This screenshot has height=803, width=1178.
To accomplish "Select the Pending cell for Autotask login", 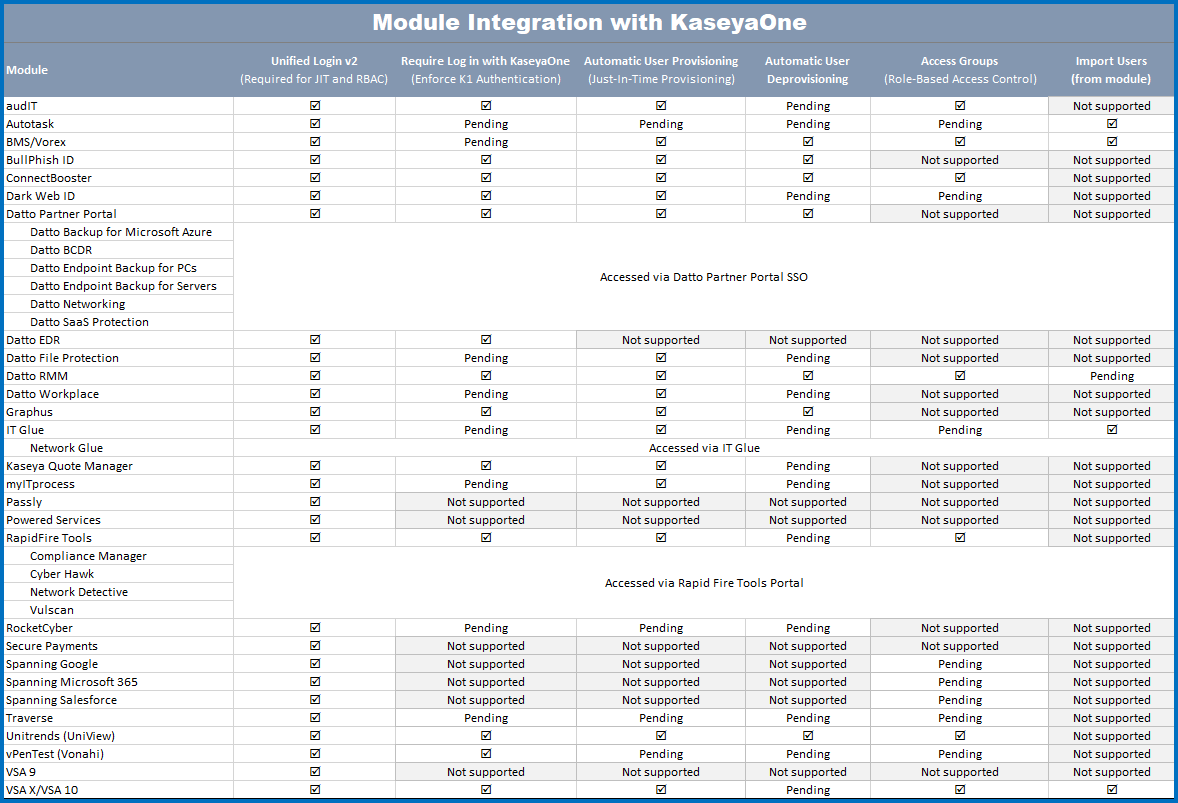I will click(x=485, y=124).
